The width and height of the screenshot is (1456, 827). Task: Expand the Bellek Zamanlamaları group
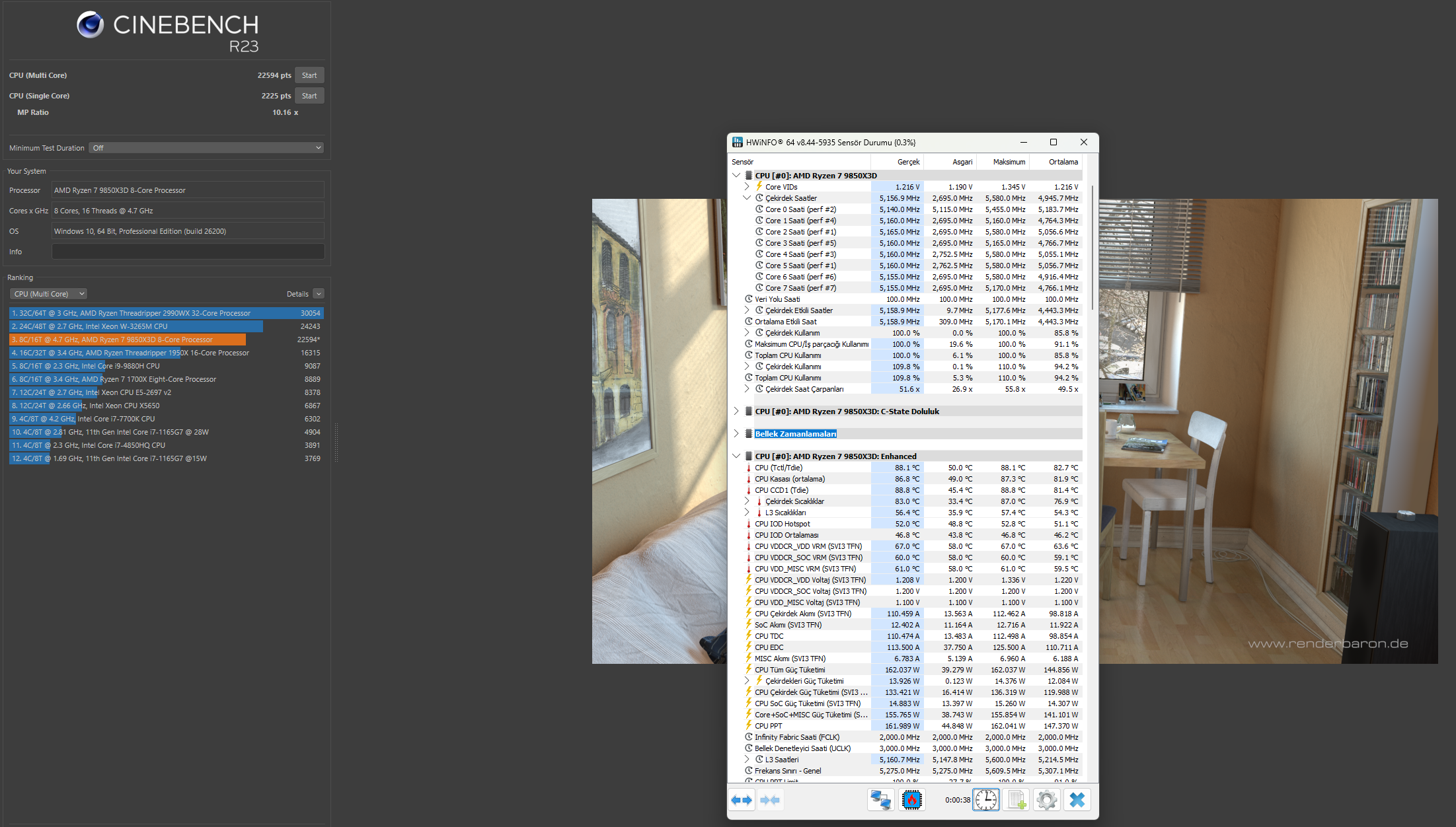pyautogui.click(x=736, y=434)
